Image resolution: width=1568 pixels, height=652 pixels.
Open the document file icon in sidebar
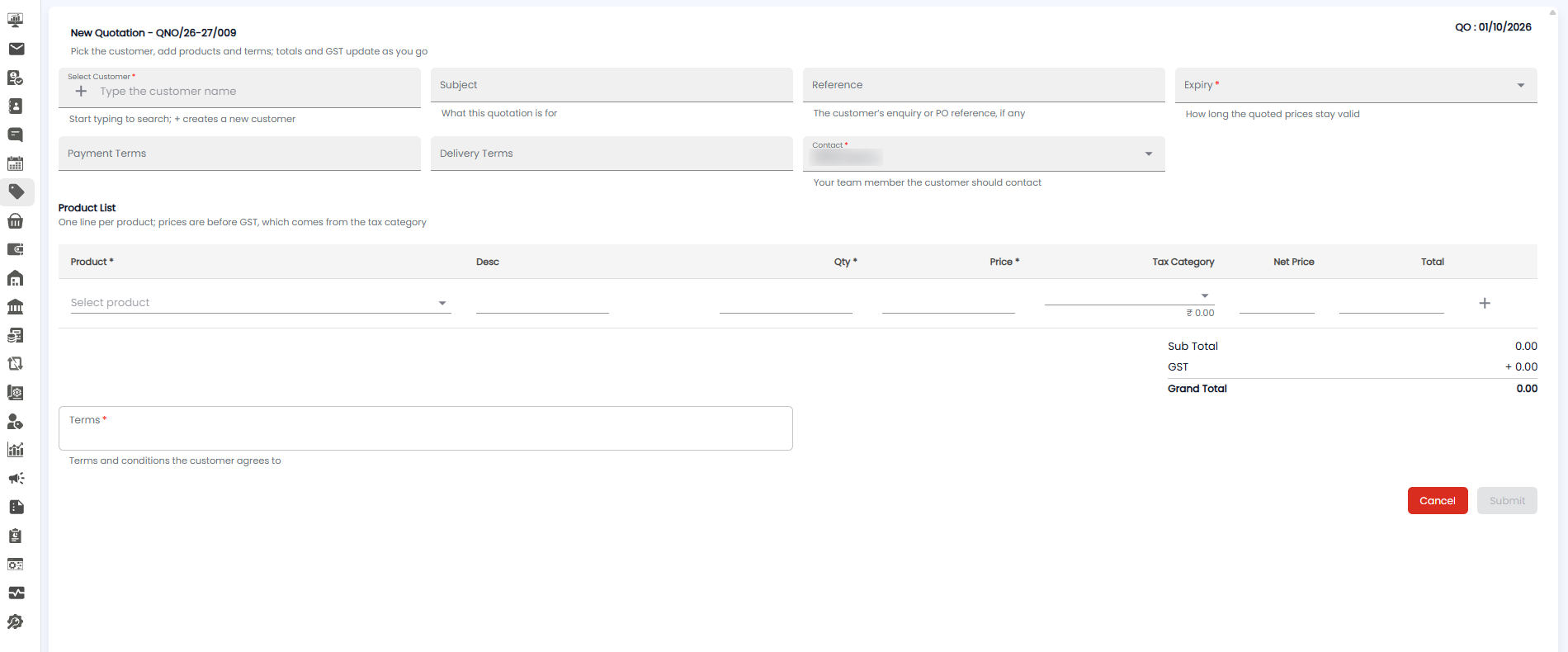16,507
